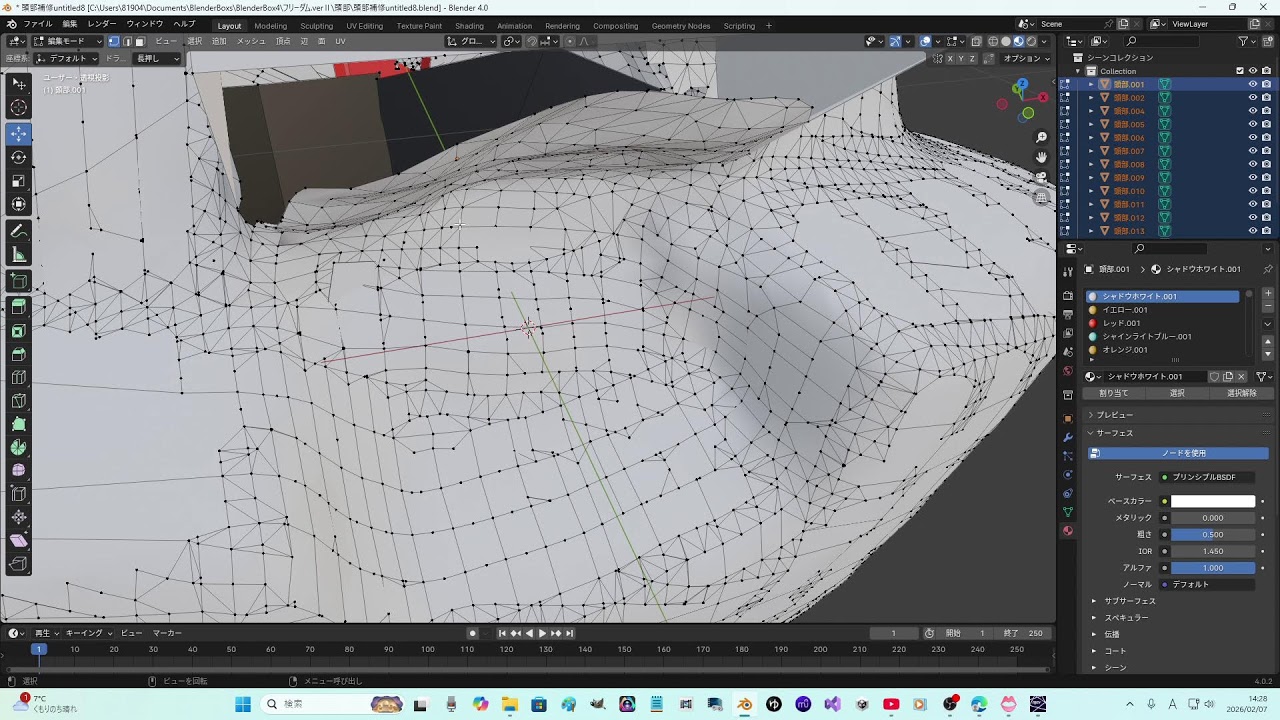Select the Scale tool

(x=19, y=181)
